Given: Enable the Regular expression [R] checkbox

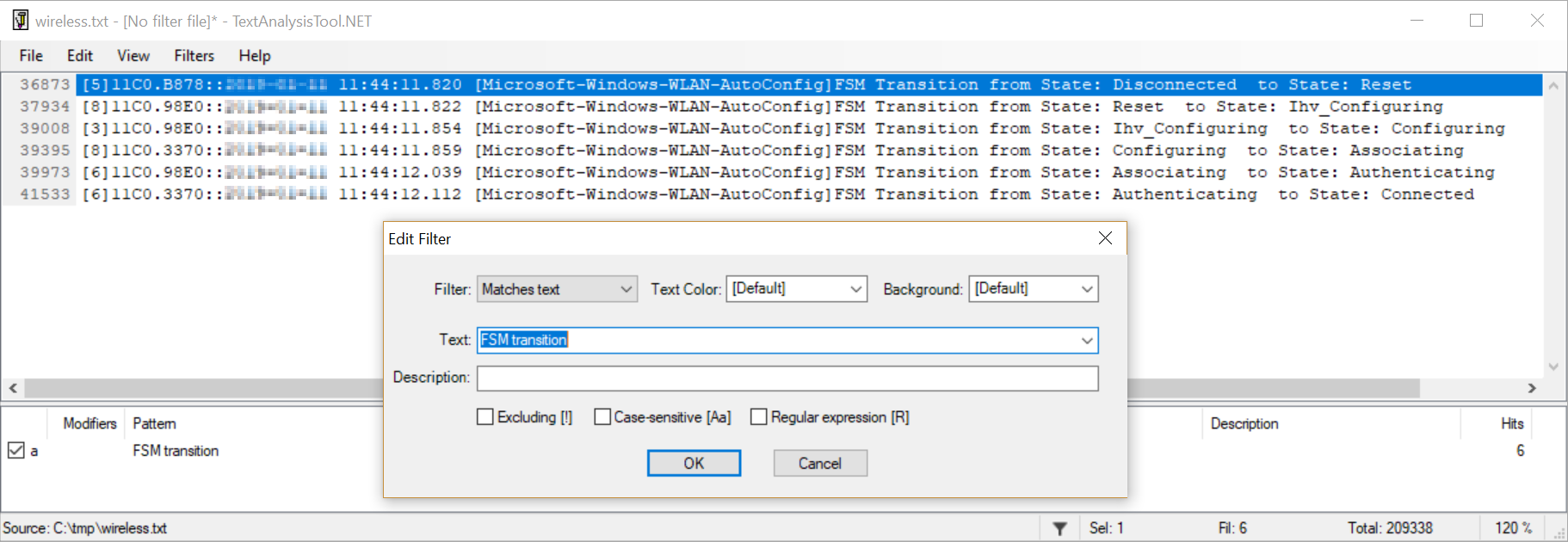Looking at the screenshot, I should [x=759, y=417].
